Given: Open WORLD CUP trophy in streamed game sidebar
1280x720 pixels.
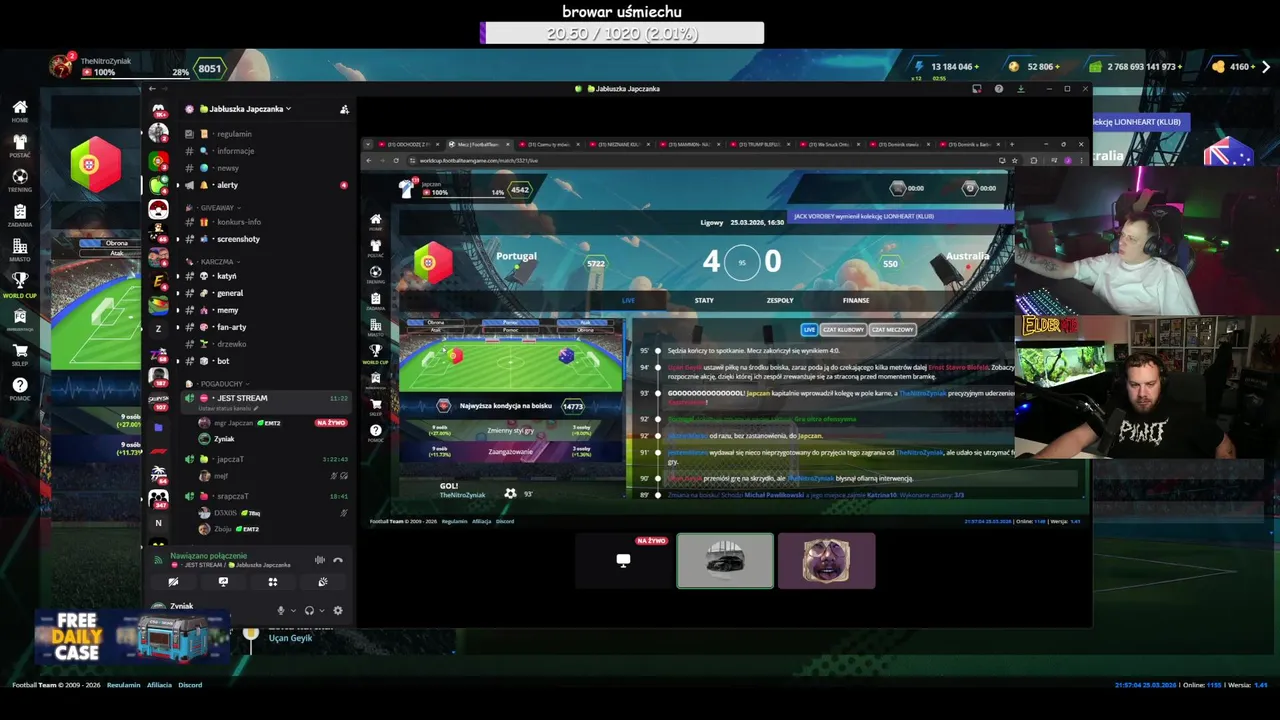Looking at the screenshot, I should pyautogui.click(x=375, y=352).
